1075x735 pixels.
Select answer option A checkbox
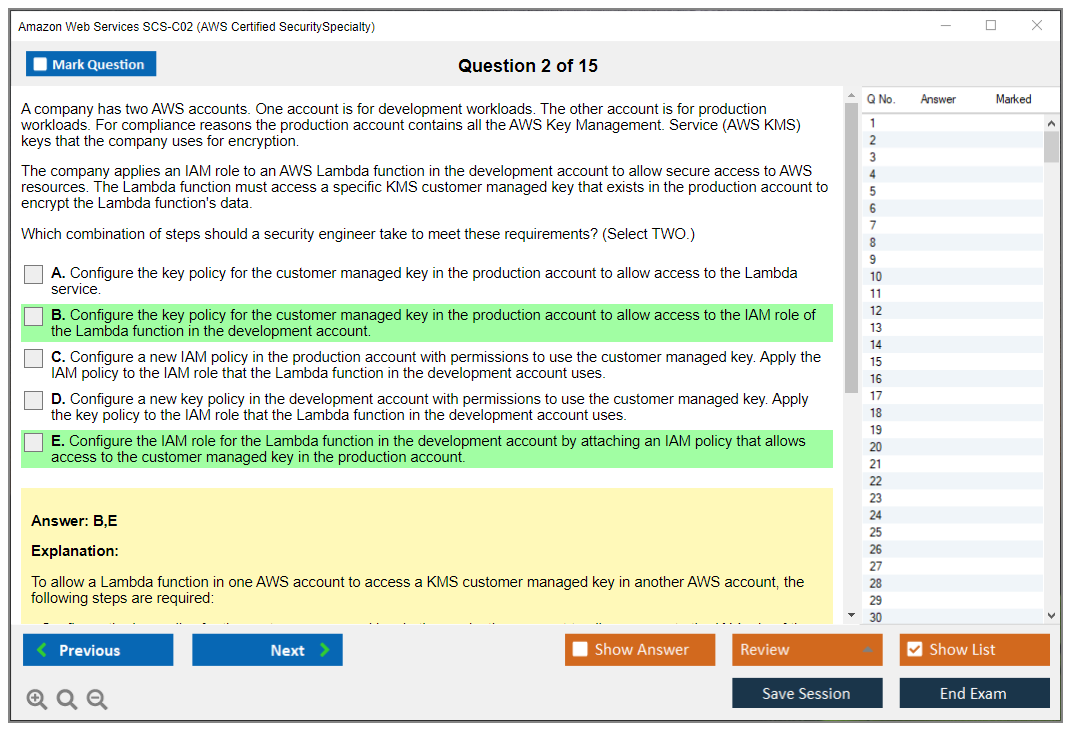pos(34,274)
